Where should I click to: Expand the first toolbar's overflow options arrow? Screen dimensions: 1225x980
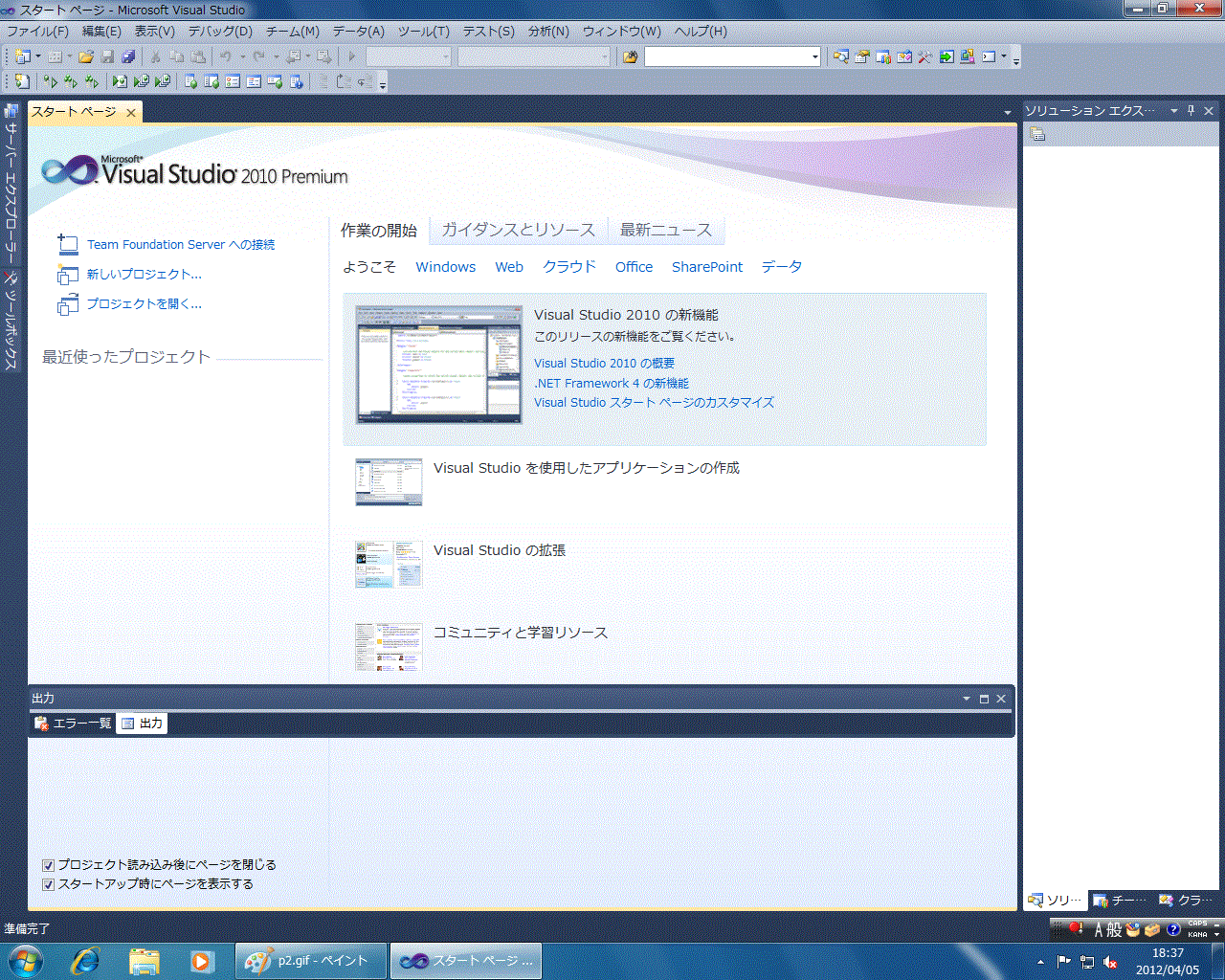click(x=1016, y=59)
